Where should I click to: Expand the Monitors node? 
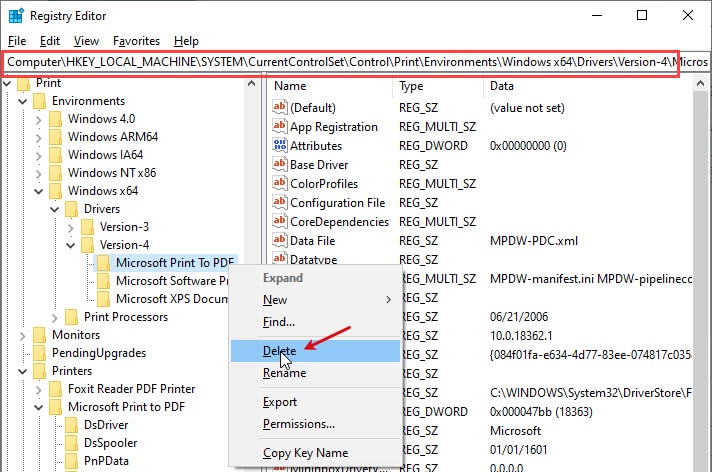(23, 336)
